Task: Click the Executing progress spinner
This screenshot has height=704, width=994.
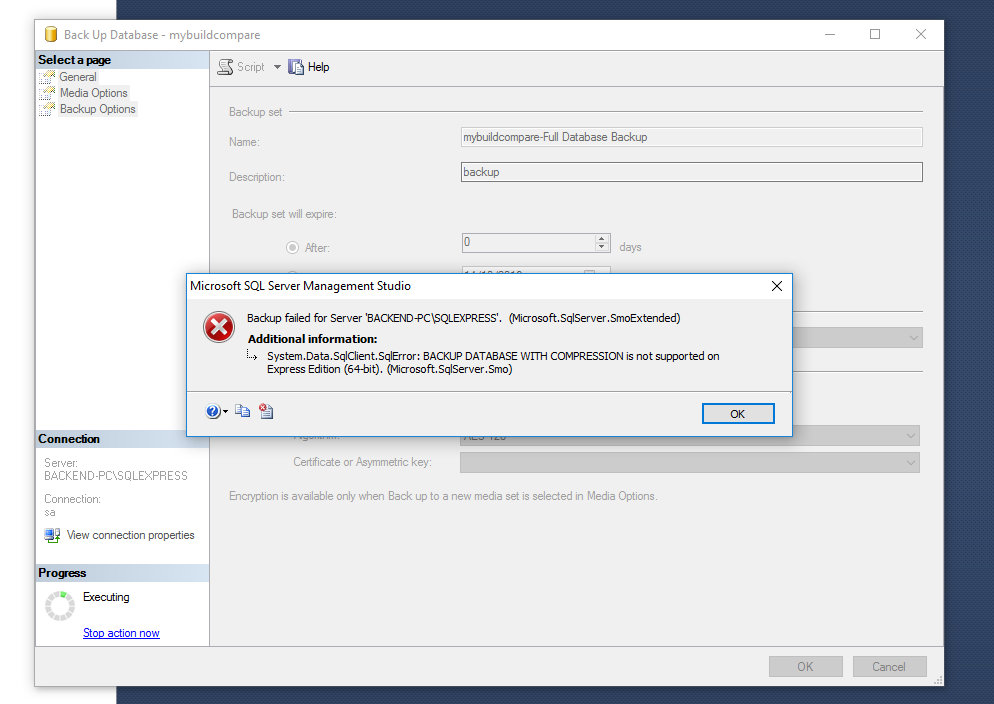Action: click(x=60, y=606)
